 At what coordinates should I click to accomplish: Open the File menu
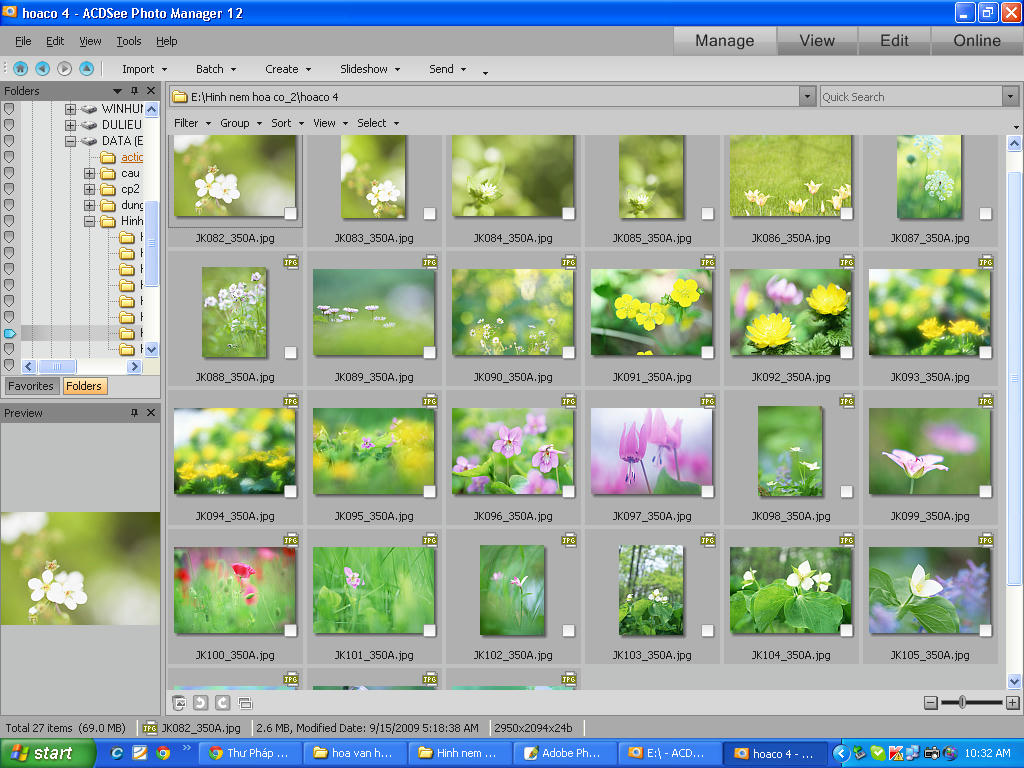(23, 41)
